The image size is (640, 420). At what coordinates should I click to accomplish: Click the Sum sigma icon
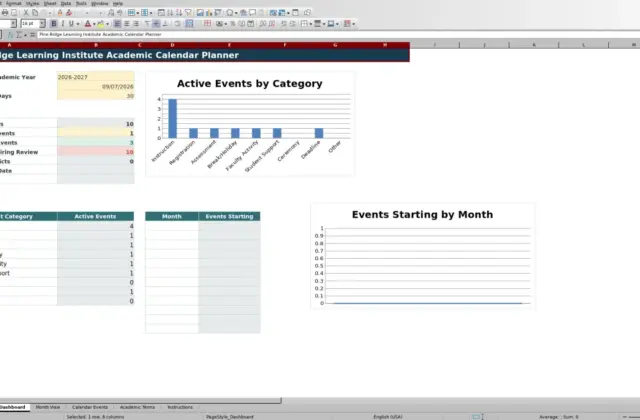point(19,35)
